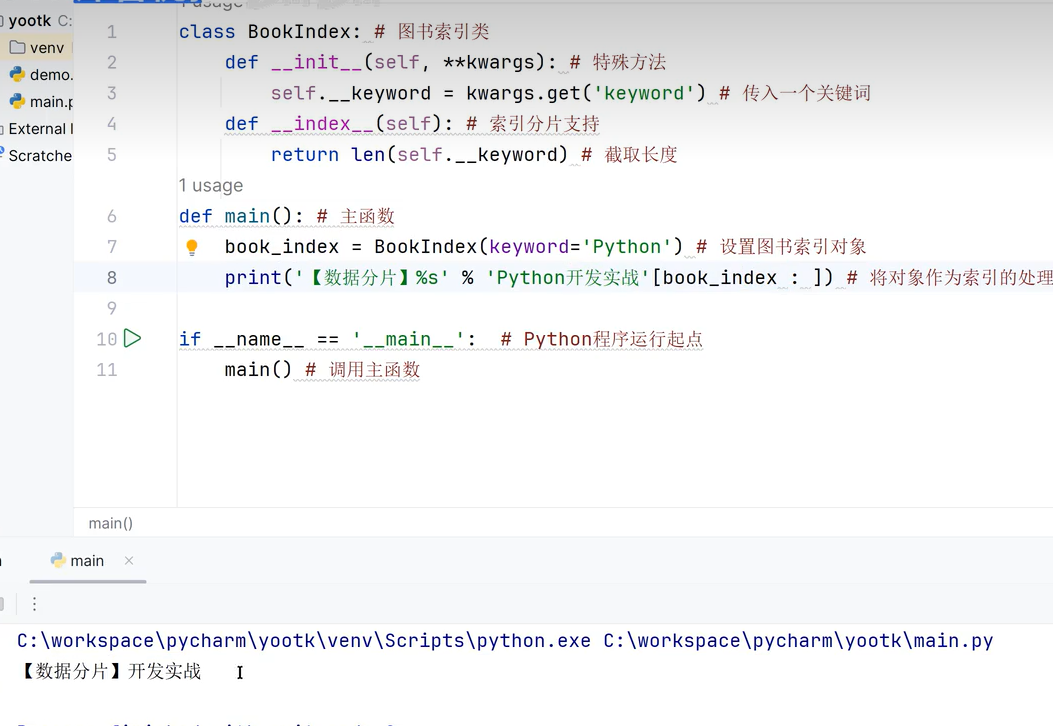Click 'return len(self.__keyword)' statement
This screenshot has width=1053, height=726.
[419, 155]
